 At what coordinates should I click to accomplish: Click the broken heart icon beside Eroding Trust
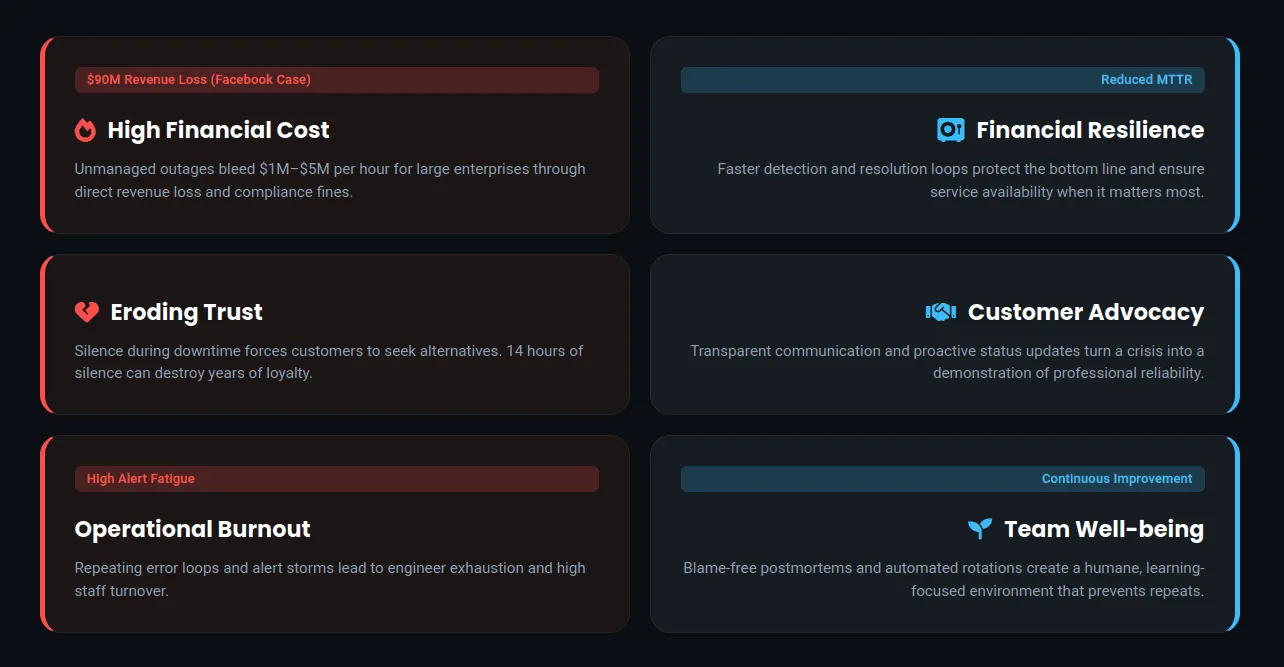pyautogui.click(x=87, y=312)
